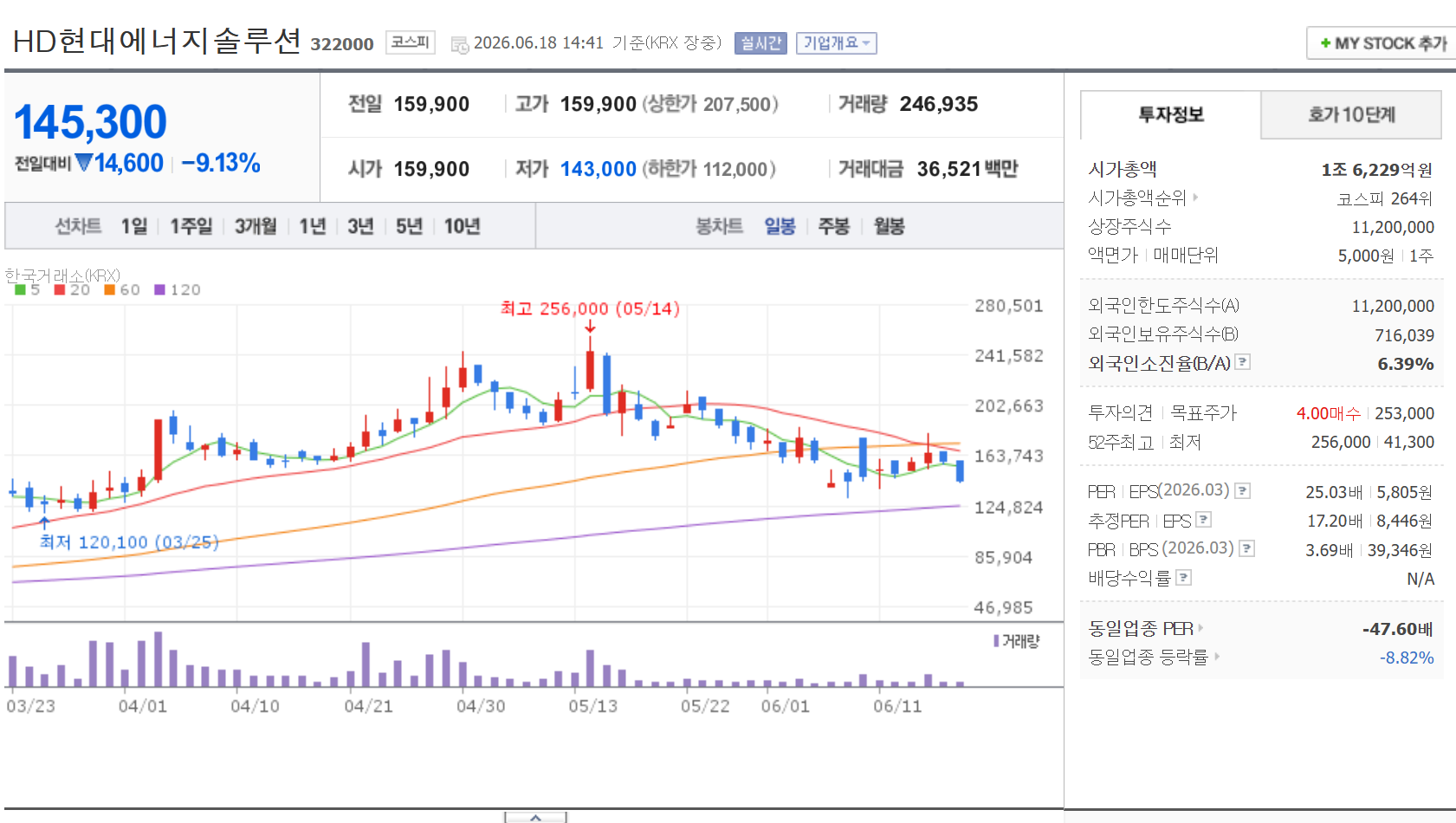Click the stock name HD현대에너지솔루션
1456x823 pixels.
[x=157, y=41]
